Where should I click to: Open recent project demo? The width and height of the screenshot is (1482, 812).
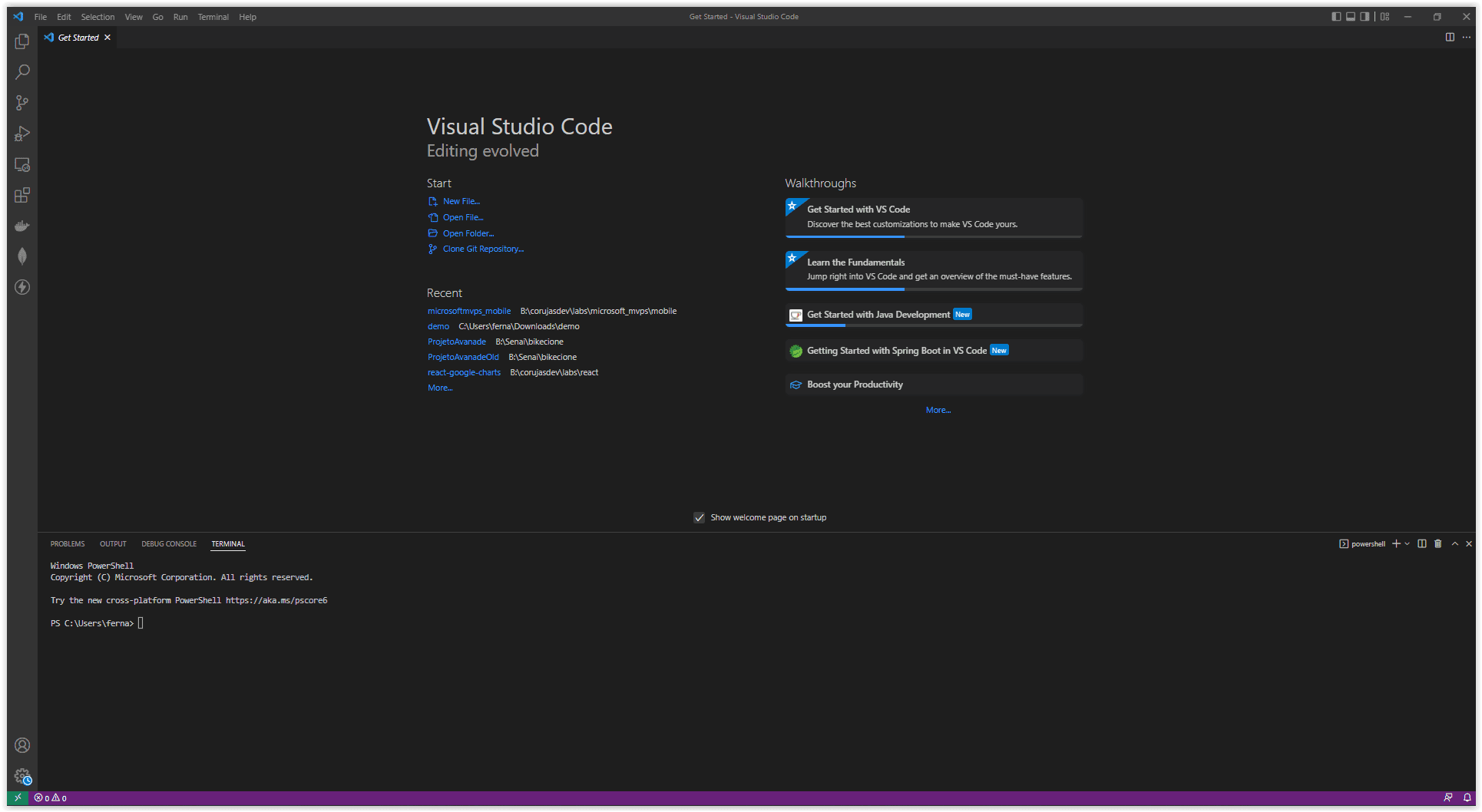point(438,326)
